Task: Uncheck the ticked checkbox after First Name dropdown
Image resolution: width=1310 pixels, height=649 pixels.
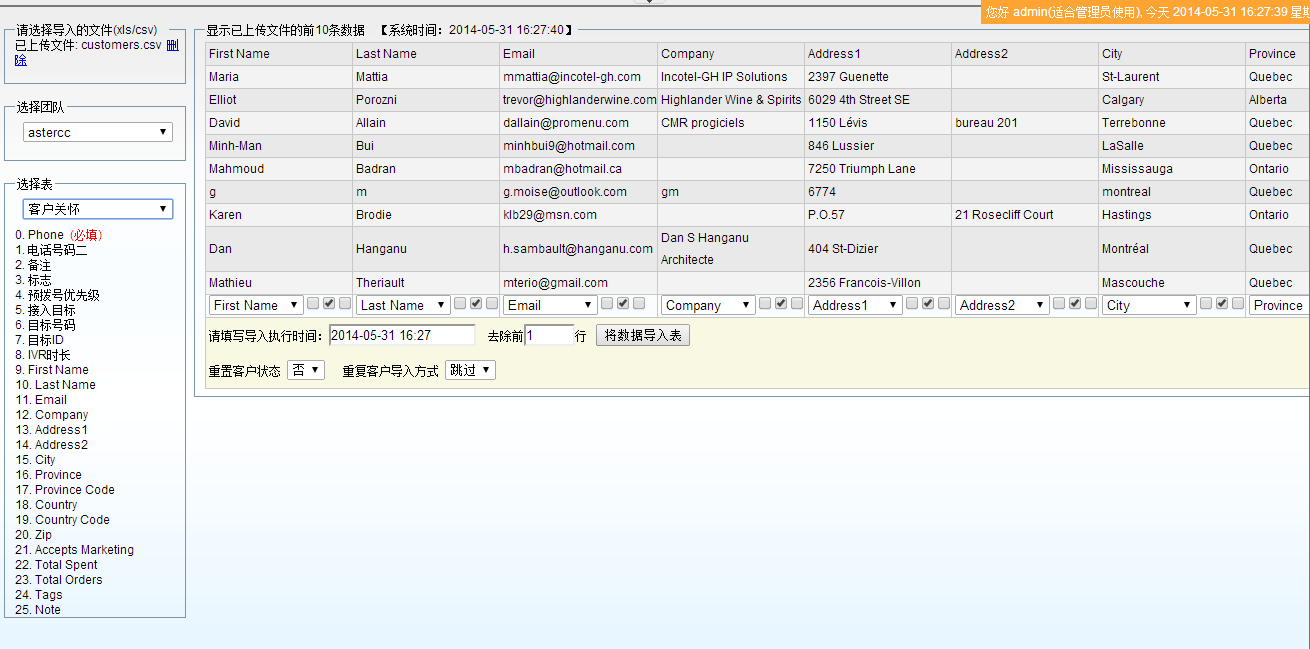Action: click(x=329, y=304)
